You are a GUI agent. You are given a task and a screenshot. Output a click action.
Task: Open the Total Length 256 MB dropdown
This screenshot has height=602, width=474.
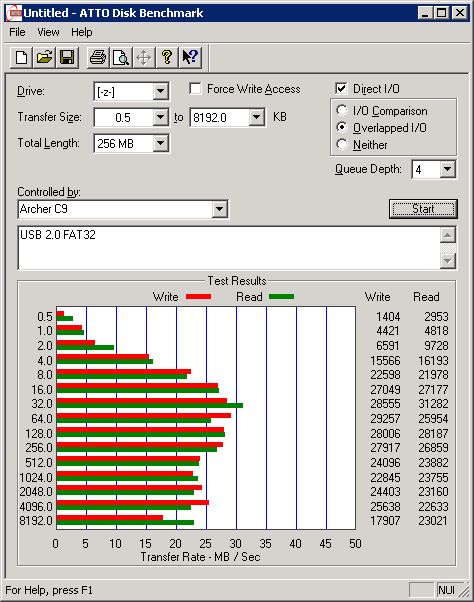160,144
